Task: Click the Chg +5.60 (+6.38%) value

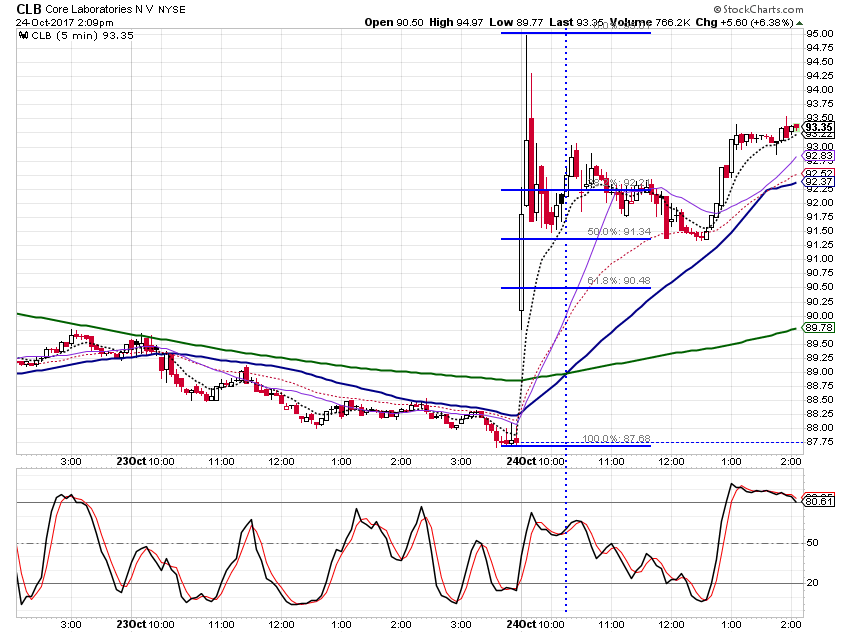Action: point(744,22)
